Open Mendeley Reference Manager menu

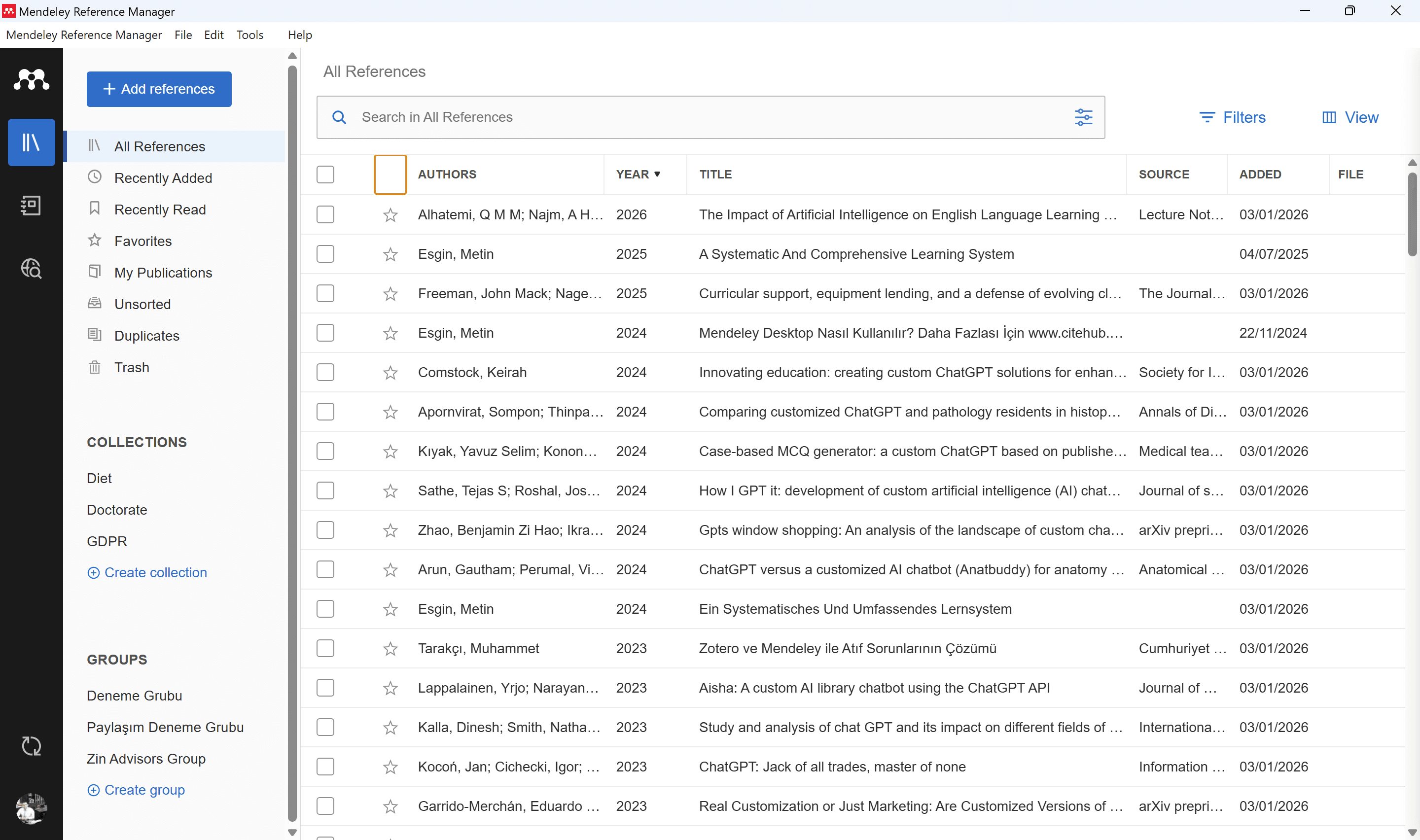point(84,35)
